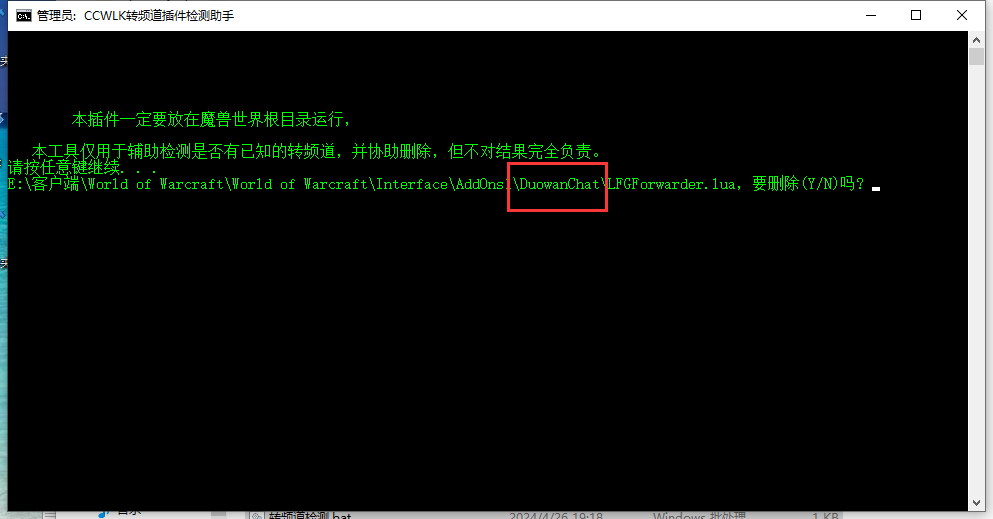
Task: Minimize the CCWLK detection assistant window
Action: (871, 15)
